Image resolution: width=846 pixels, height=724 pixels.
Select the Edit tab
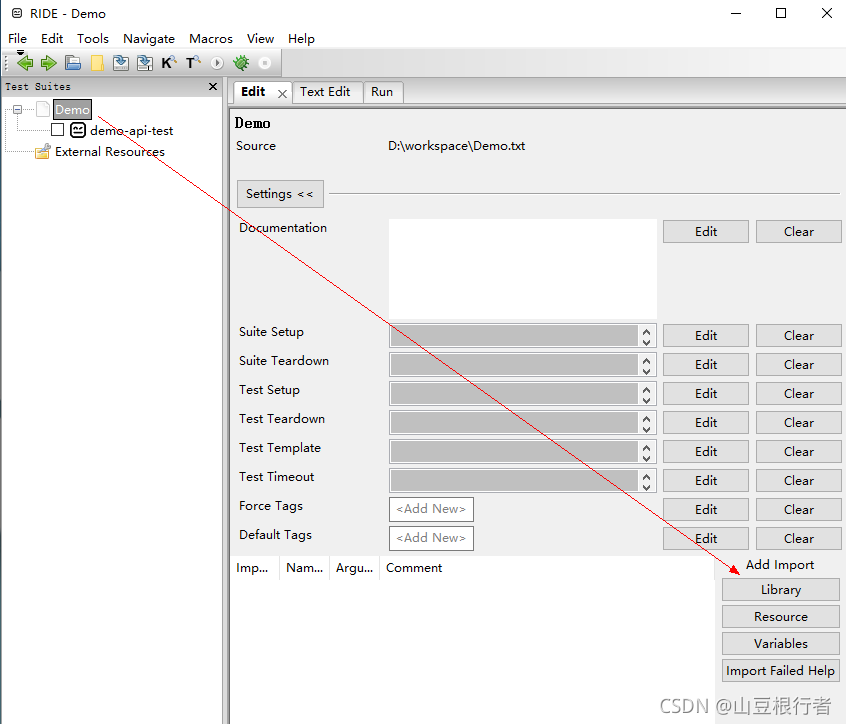(254, 92)
